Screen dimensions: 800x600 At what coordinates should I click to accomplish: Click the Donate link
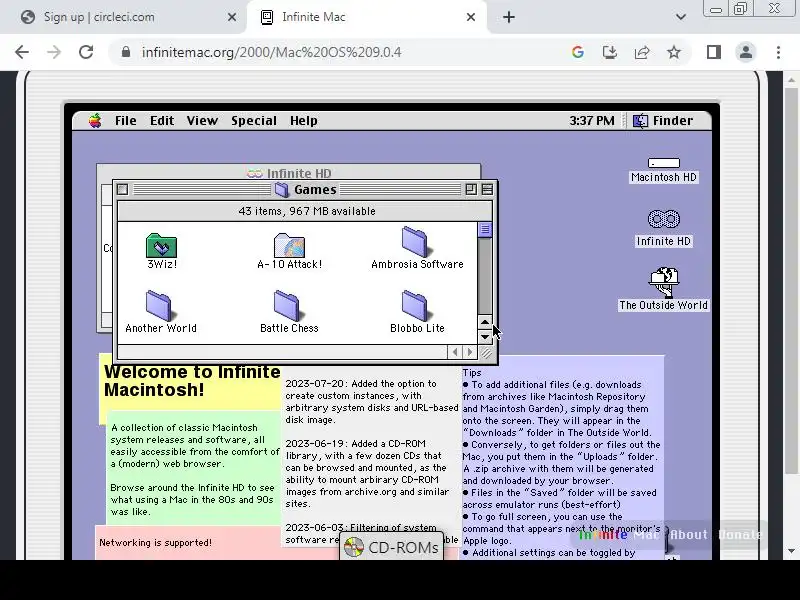coord(740,535)
